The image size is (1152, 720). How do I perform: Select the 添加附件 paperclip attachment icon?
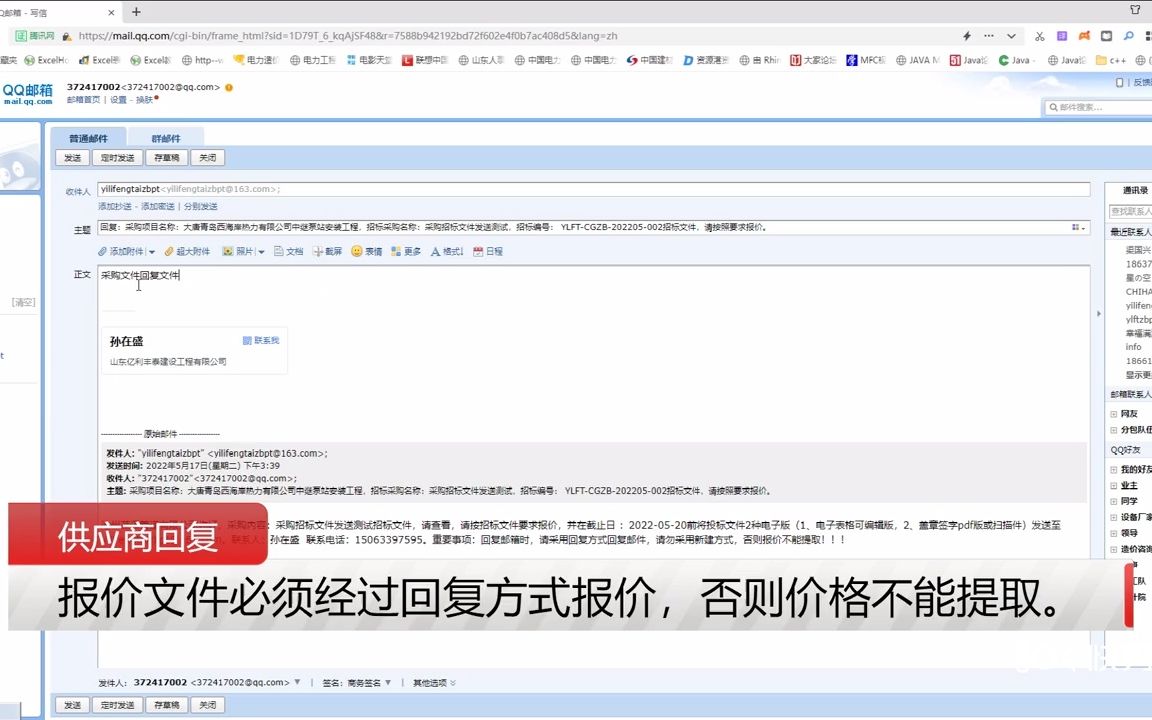pyautogui.click(x=102, y=251)
